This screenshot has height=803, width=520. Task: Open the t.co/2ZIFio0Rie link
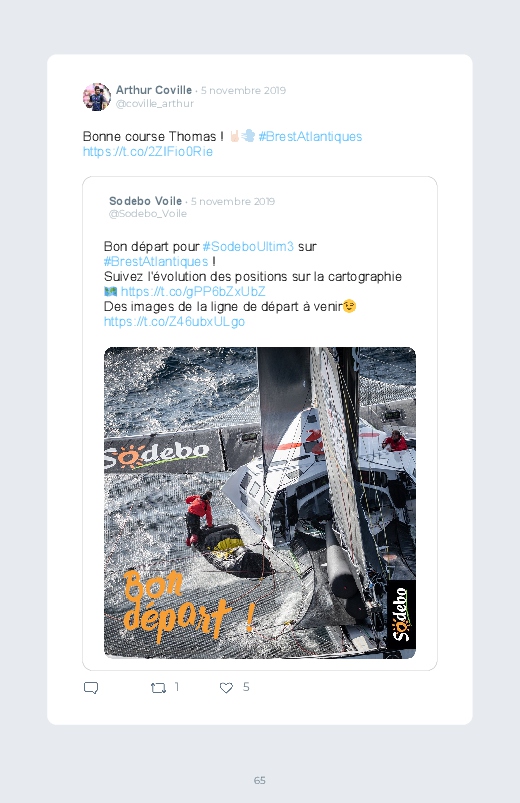pos(148,152)
